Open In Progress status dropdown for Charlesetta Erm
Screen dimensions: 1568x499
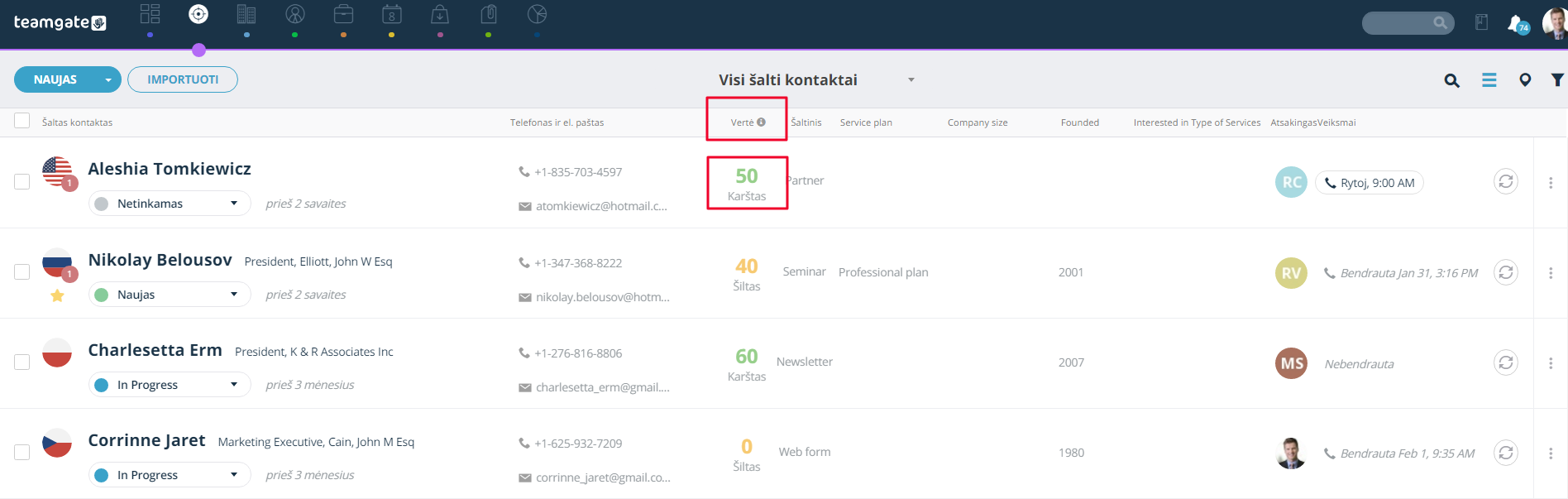[x=170, y=385]
